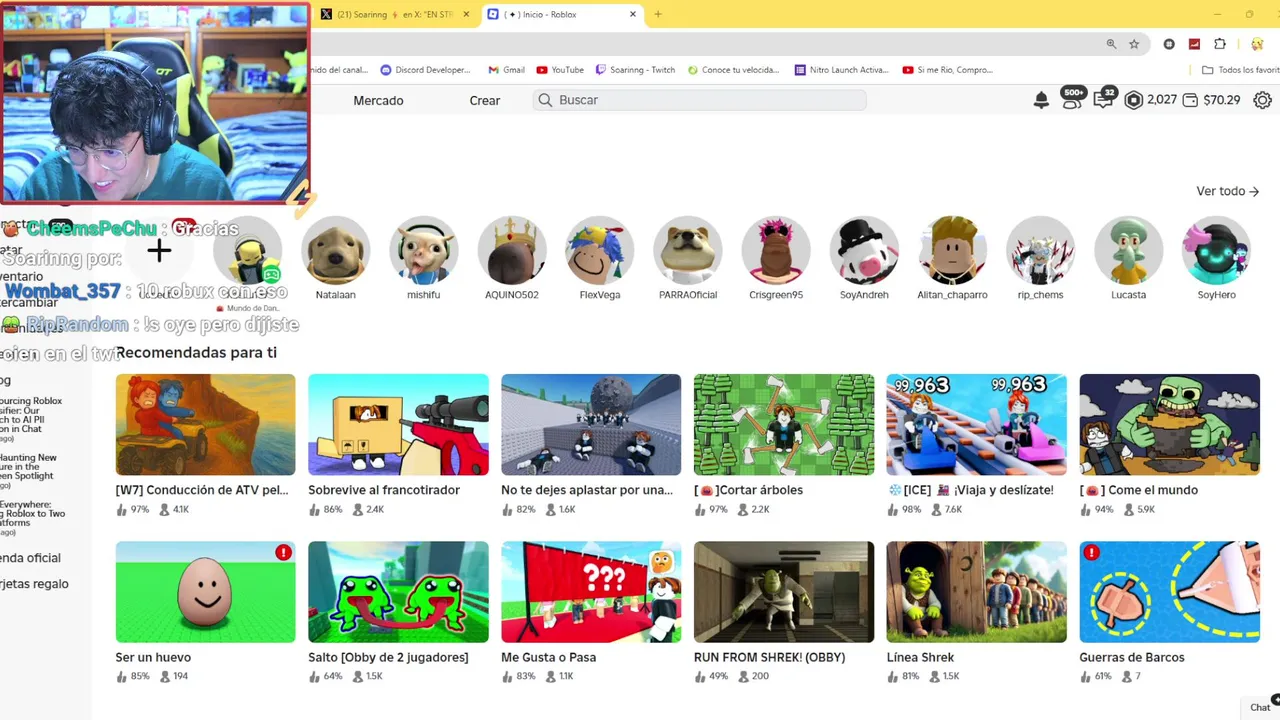This screenshot has width=1280, height=720.
Task: Open Crisgreen95's friend avatar
Action: (x=776, y=250)
